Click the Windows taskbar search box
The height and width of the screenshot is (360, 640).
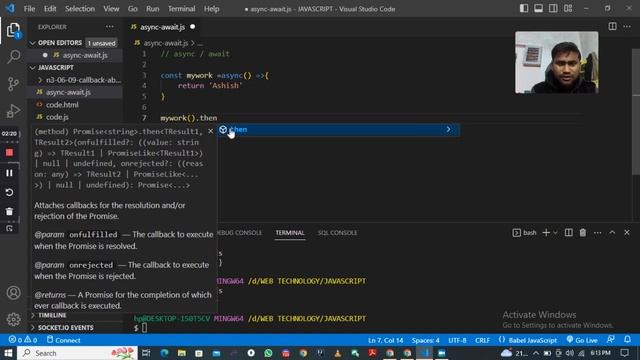[78, 353]
